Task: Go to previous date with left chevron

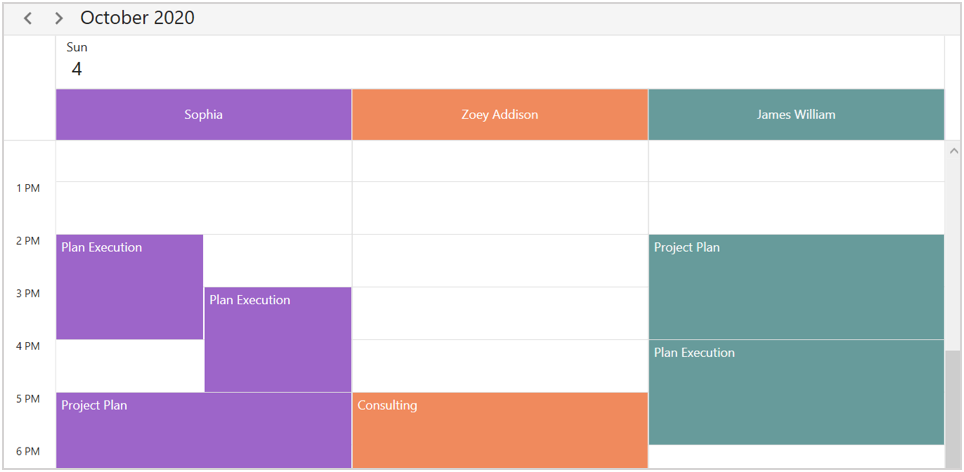Action: click(28, 18)
